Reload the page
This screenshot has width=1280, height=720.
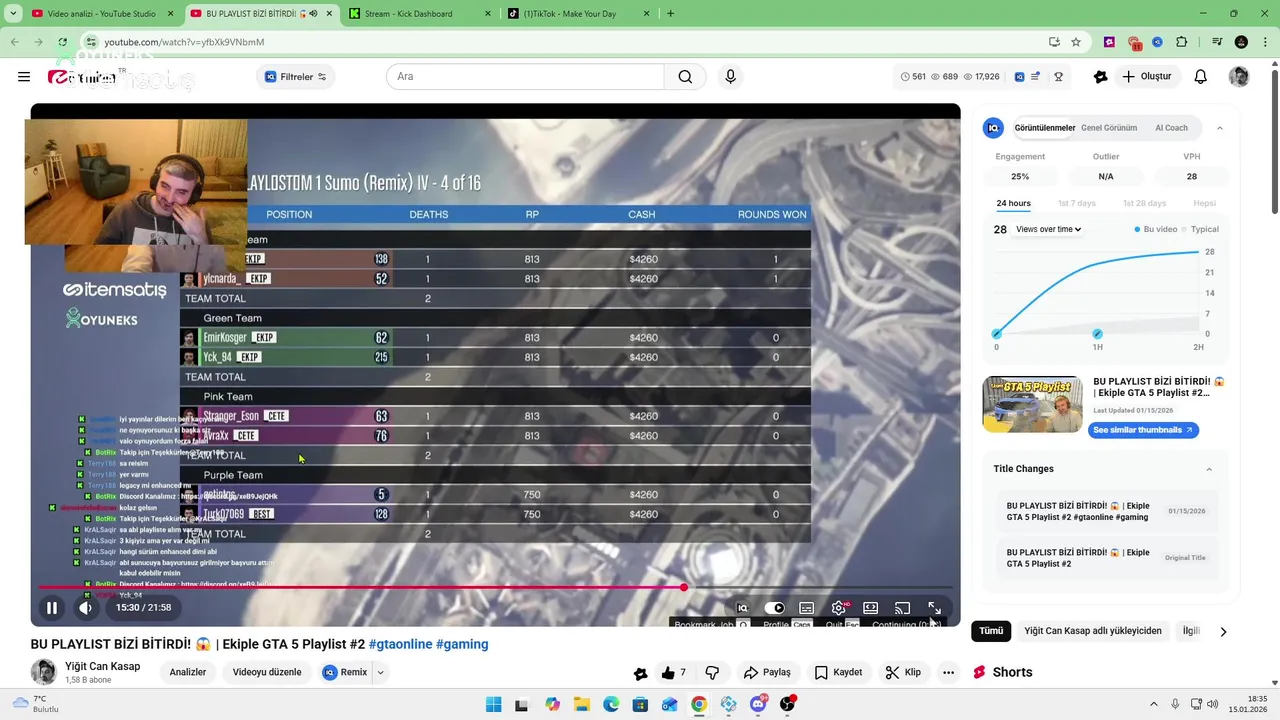(62, 42)
